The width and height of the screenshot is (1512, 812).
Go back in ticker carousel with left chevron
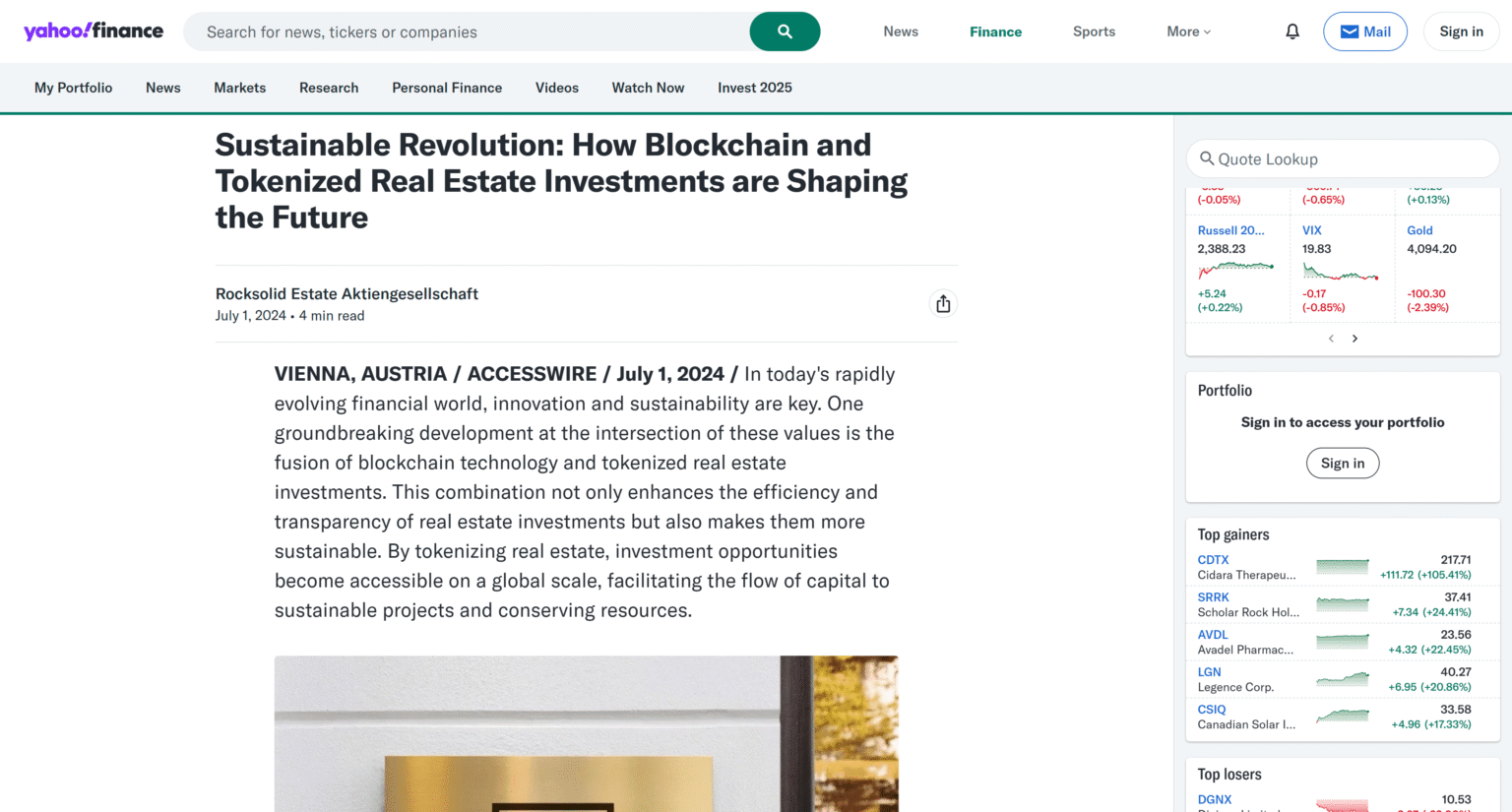pyautogui.click(x=1331, y=338)
